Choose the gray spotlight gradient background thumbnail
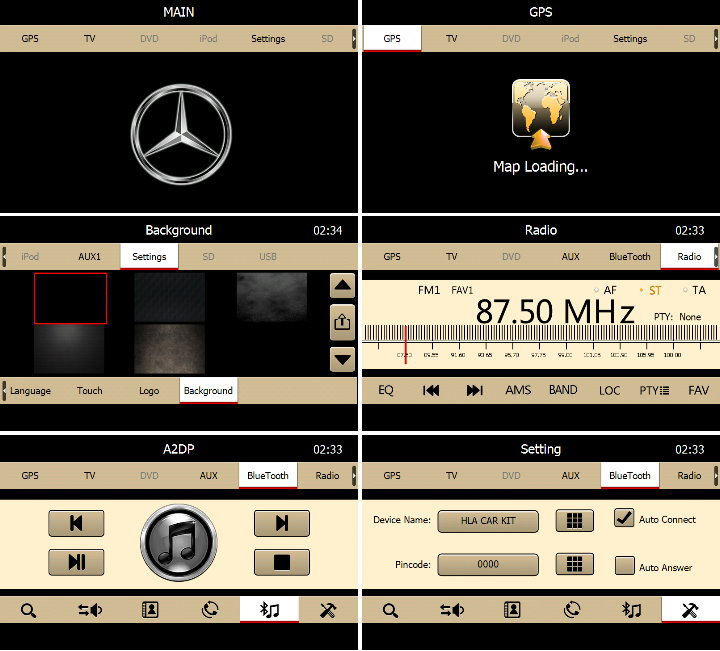 pyautogui.click(x=69, y=349)
